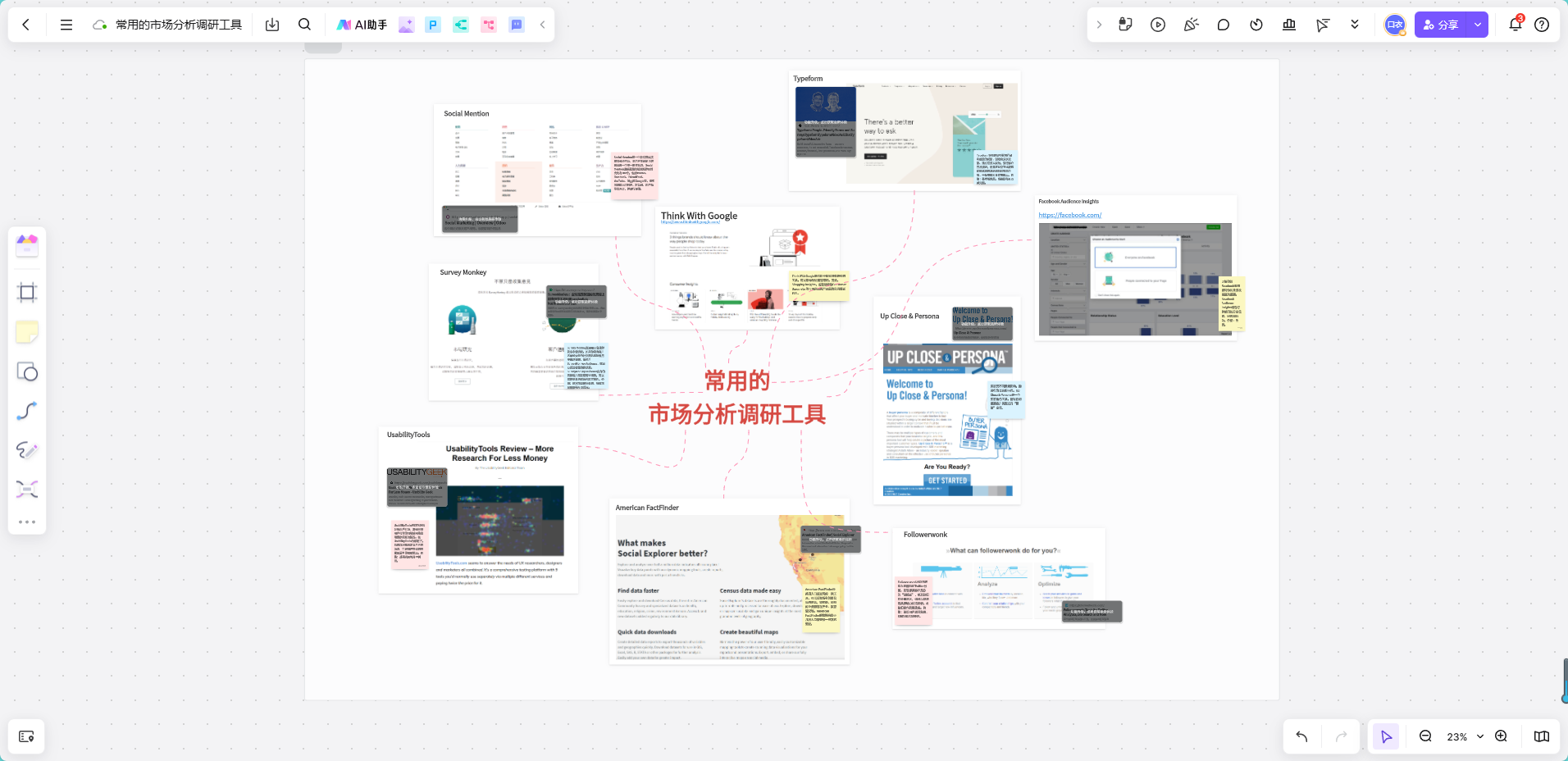Select the mind map tool in sidebar
The height and width of the screenshot is (761, 1568).
coord(27,490)
